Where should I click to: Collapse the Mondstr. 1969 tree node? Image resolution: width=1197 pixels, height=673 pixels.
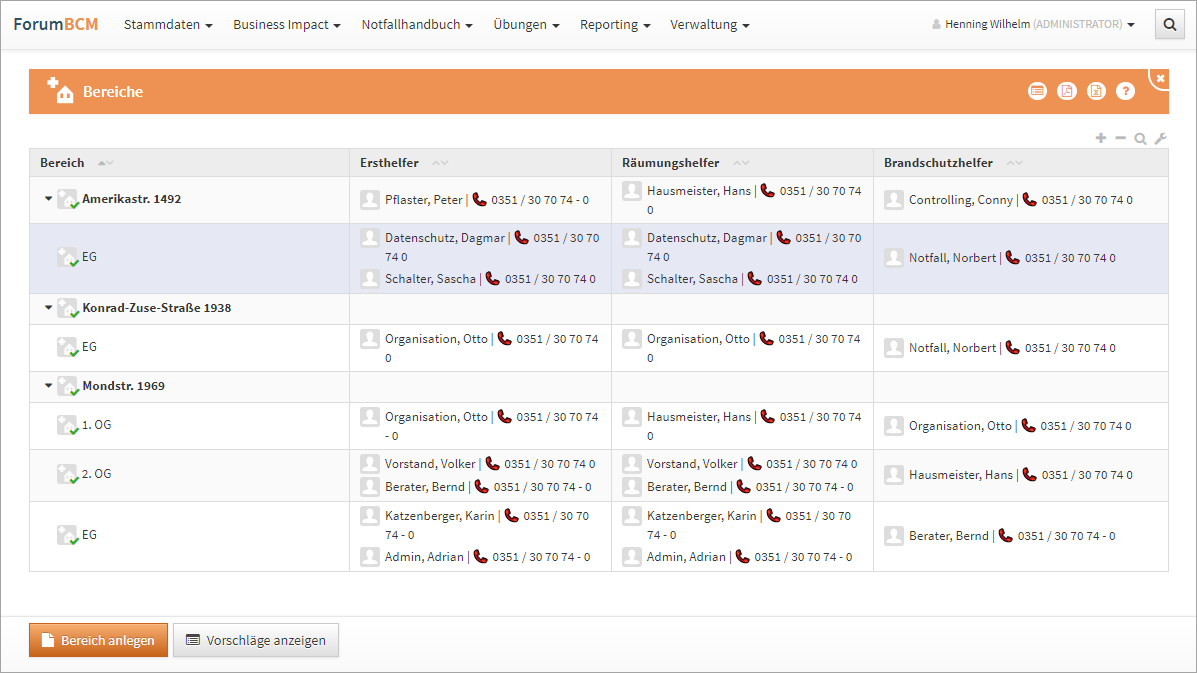[48, 386]
